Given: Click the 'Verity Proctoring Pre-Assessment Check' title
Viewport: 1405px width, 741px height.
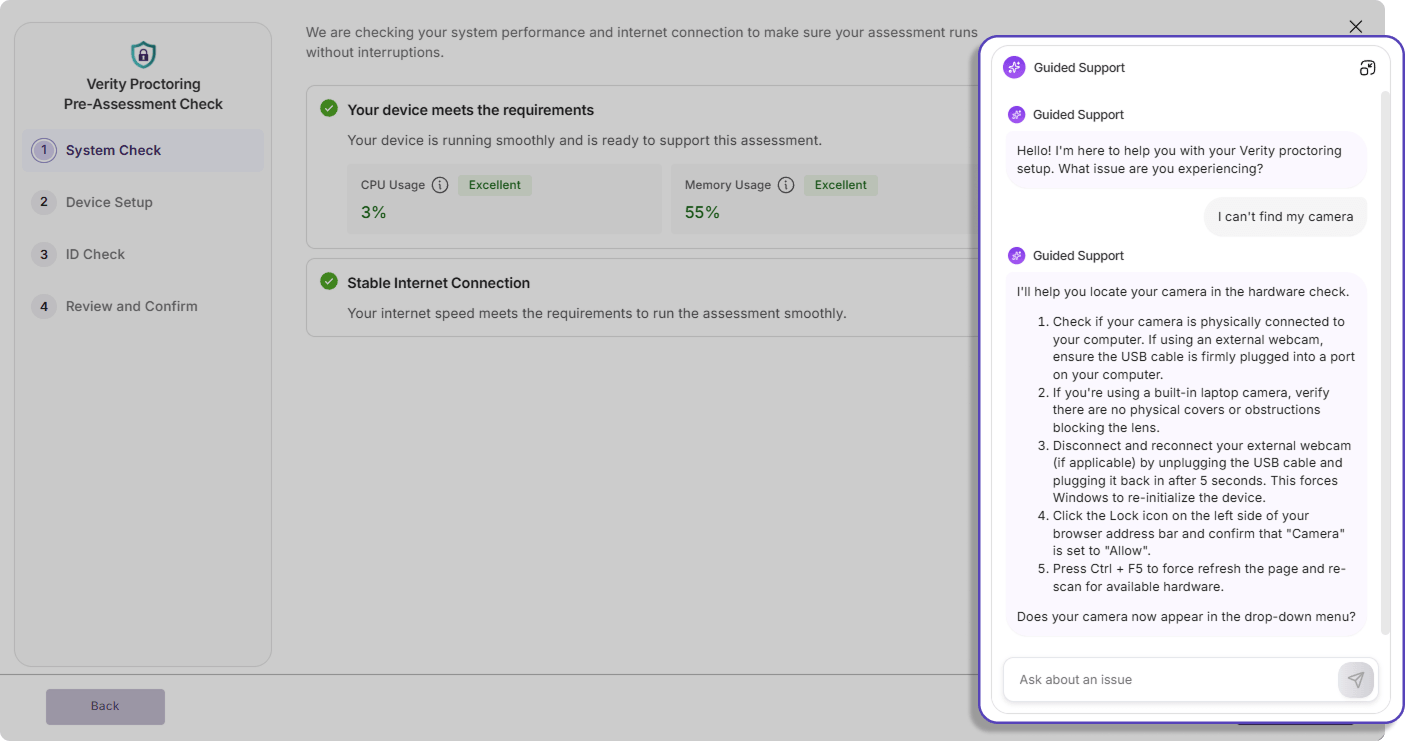Looking at the screenshot, I should 143,94.
